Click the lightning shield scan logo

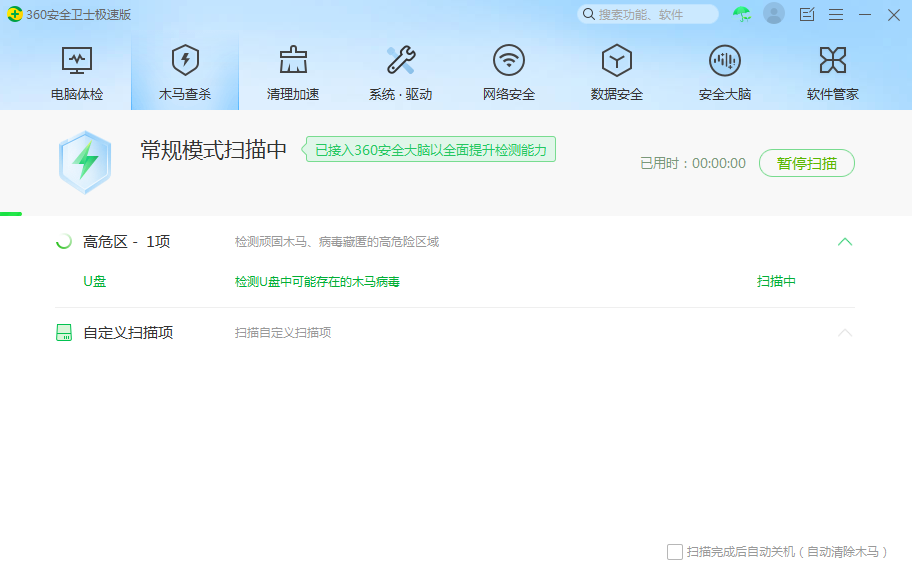85,162
